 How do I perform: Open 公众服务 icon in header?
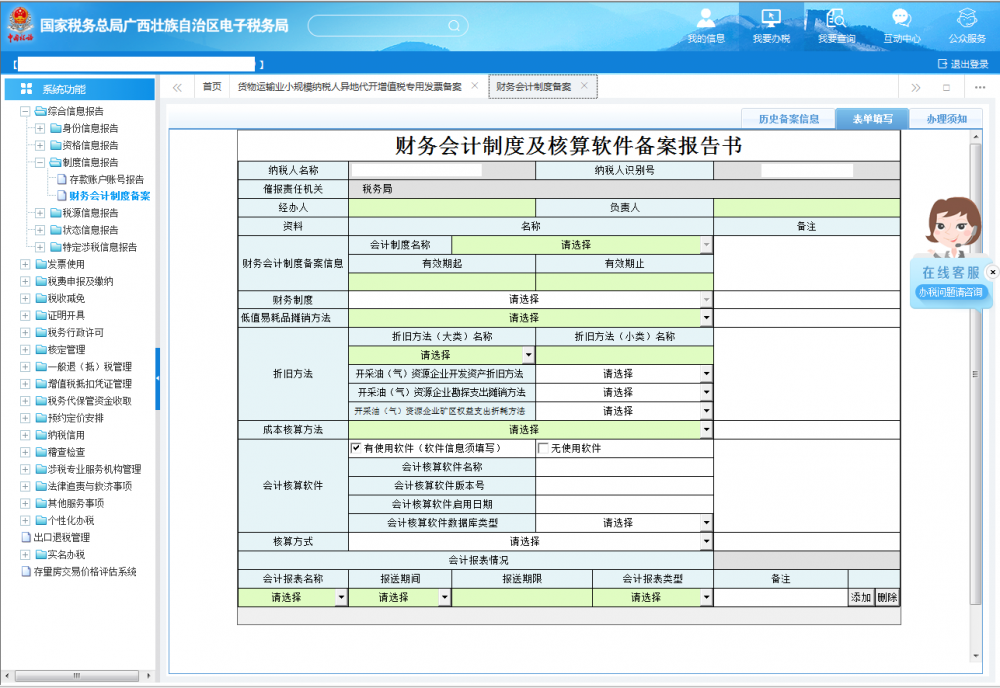point(966,19)
